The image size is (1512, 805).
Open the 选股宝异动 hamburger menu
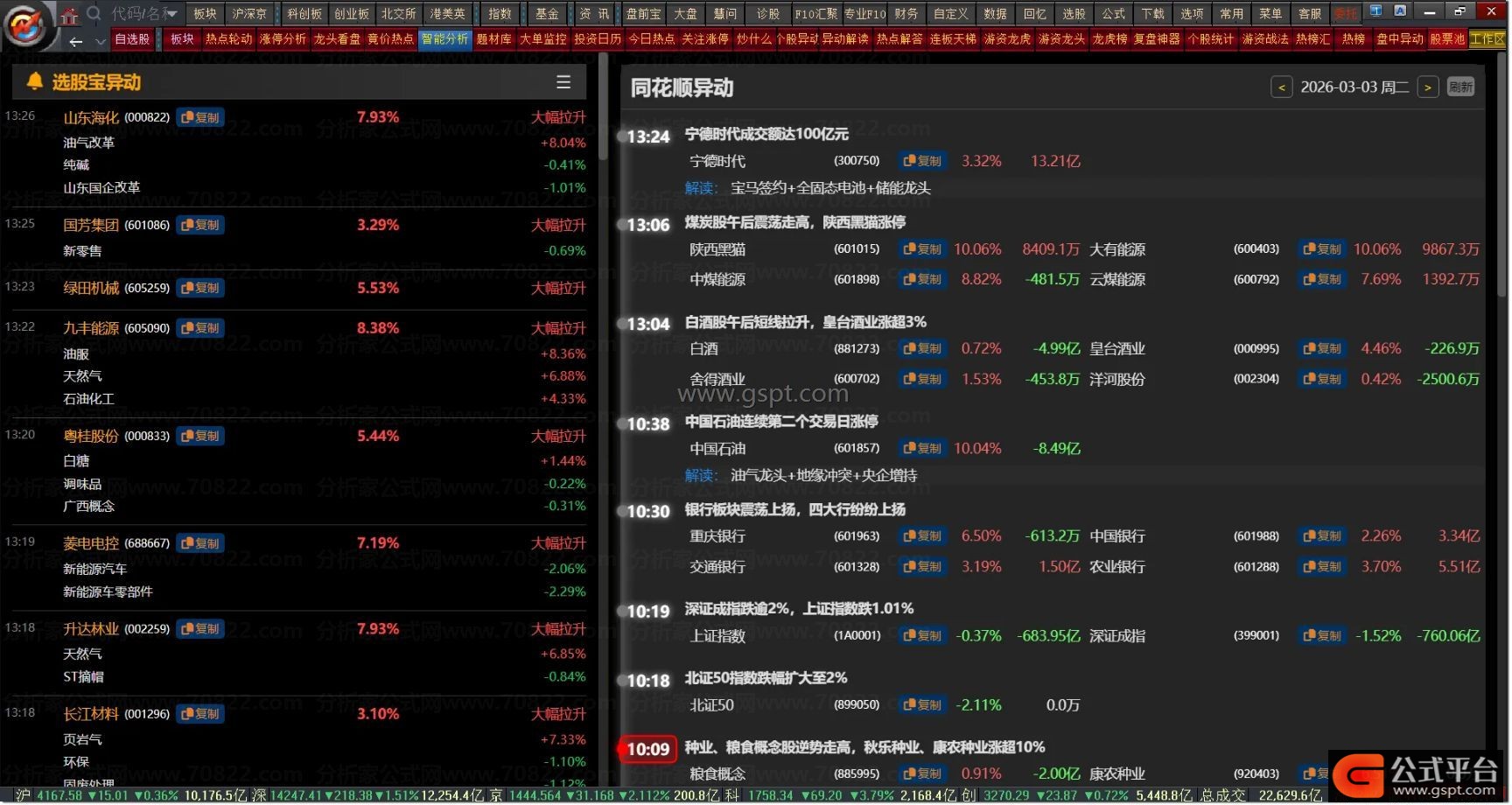click(x=563, y=82)
